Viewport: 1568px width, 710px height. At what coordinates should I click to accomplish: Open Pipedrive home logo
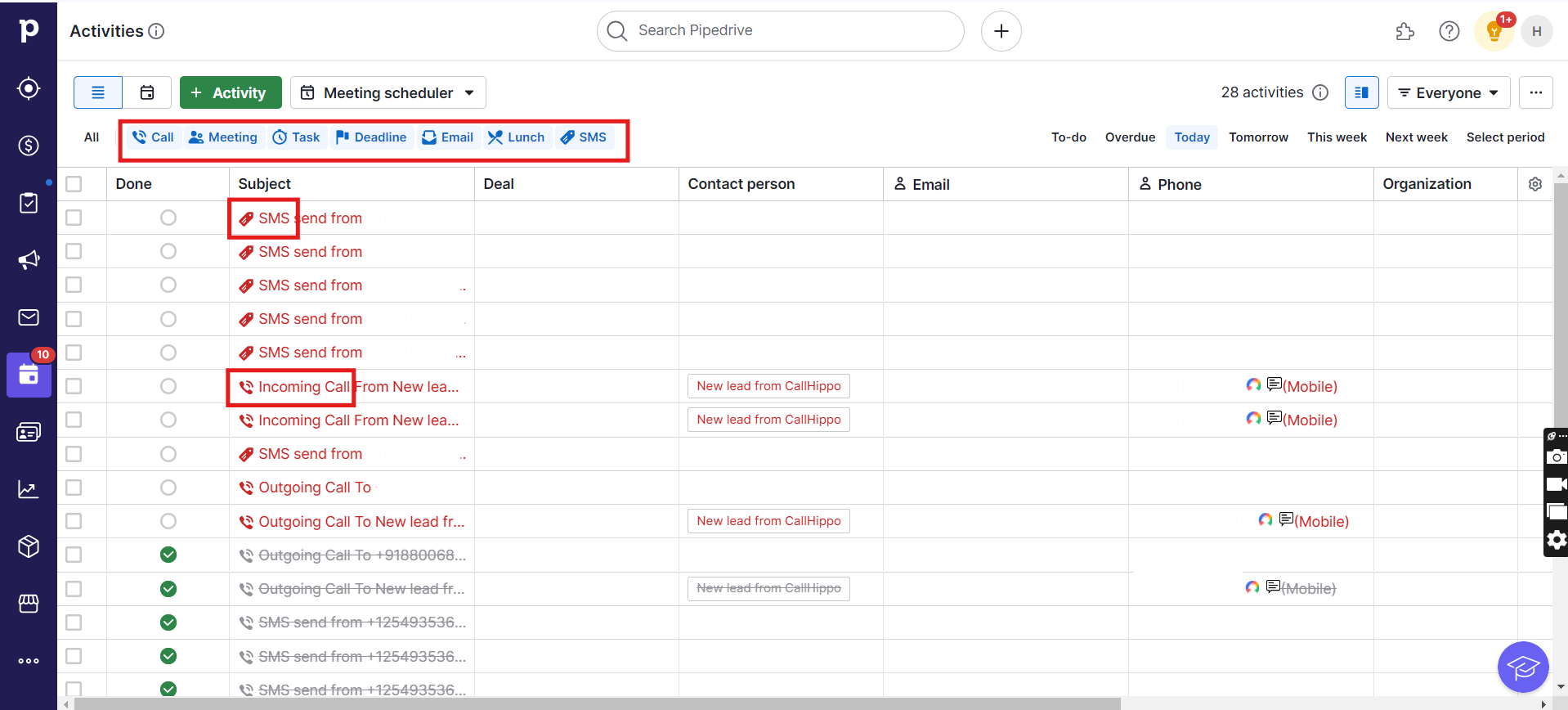click(29, 30)
